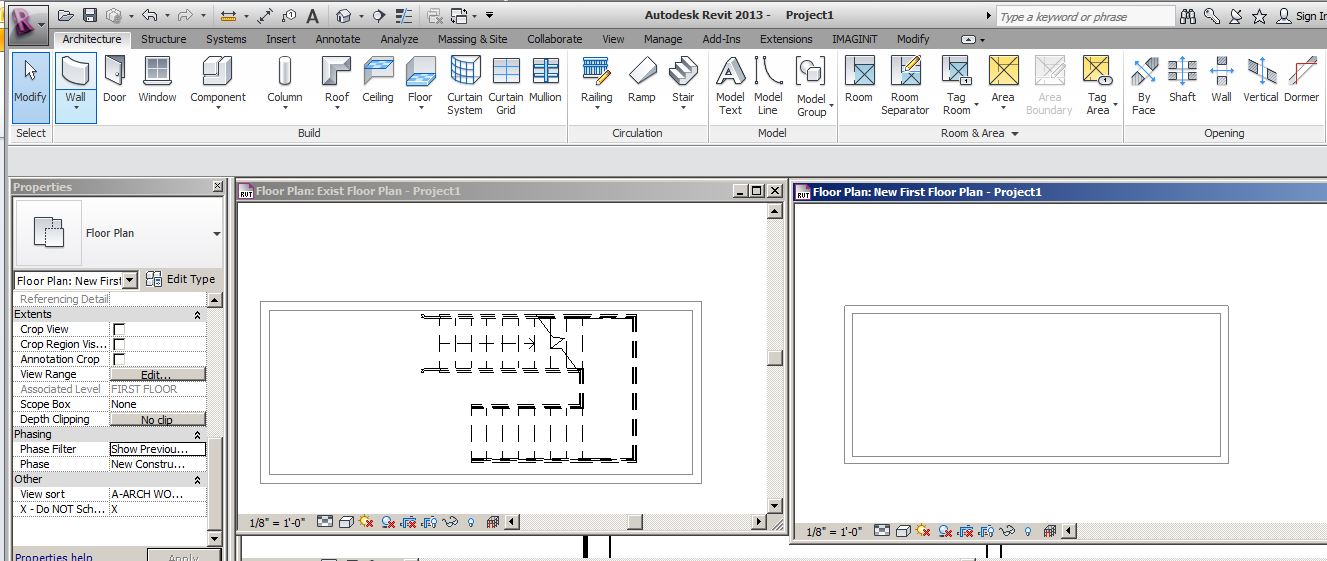Screen dimensions: 1327x561
Task: Select the Dormer opening tool
Action: [x=1302, y=80]
